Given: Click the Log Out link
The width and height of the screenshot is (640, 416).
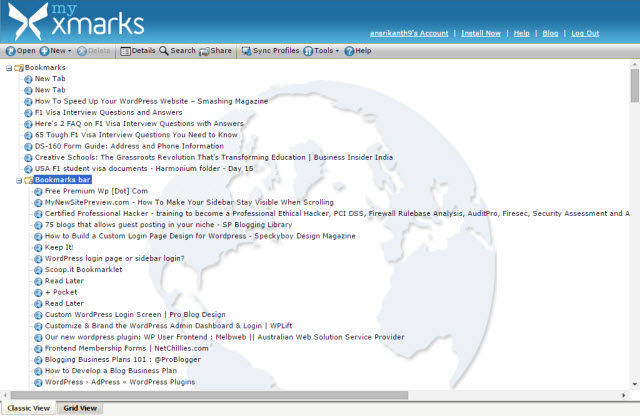Looking at the screenshot, I should tap(585, 33).
